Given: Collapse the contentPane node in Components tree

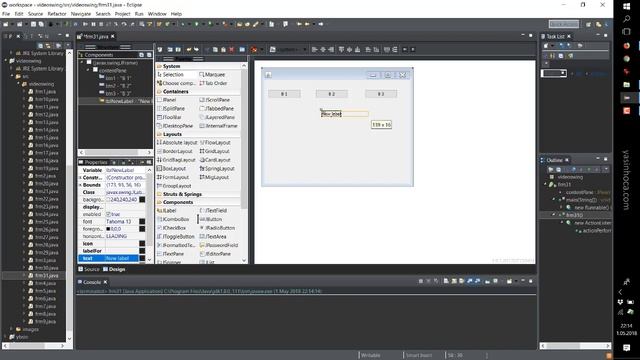Looking at the screenshot, I should tap(88, 70).
